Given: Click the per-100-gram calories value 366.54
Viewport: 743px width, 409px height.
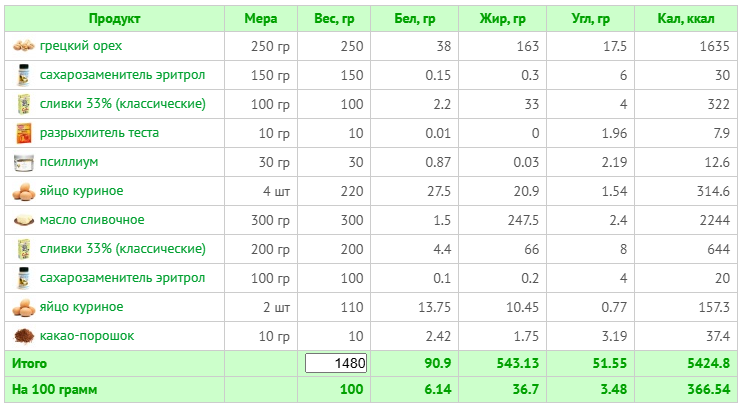Looking at the screenshot, I should (709, 390).
